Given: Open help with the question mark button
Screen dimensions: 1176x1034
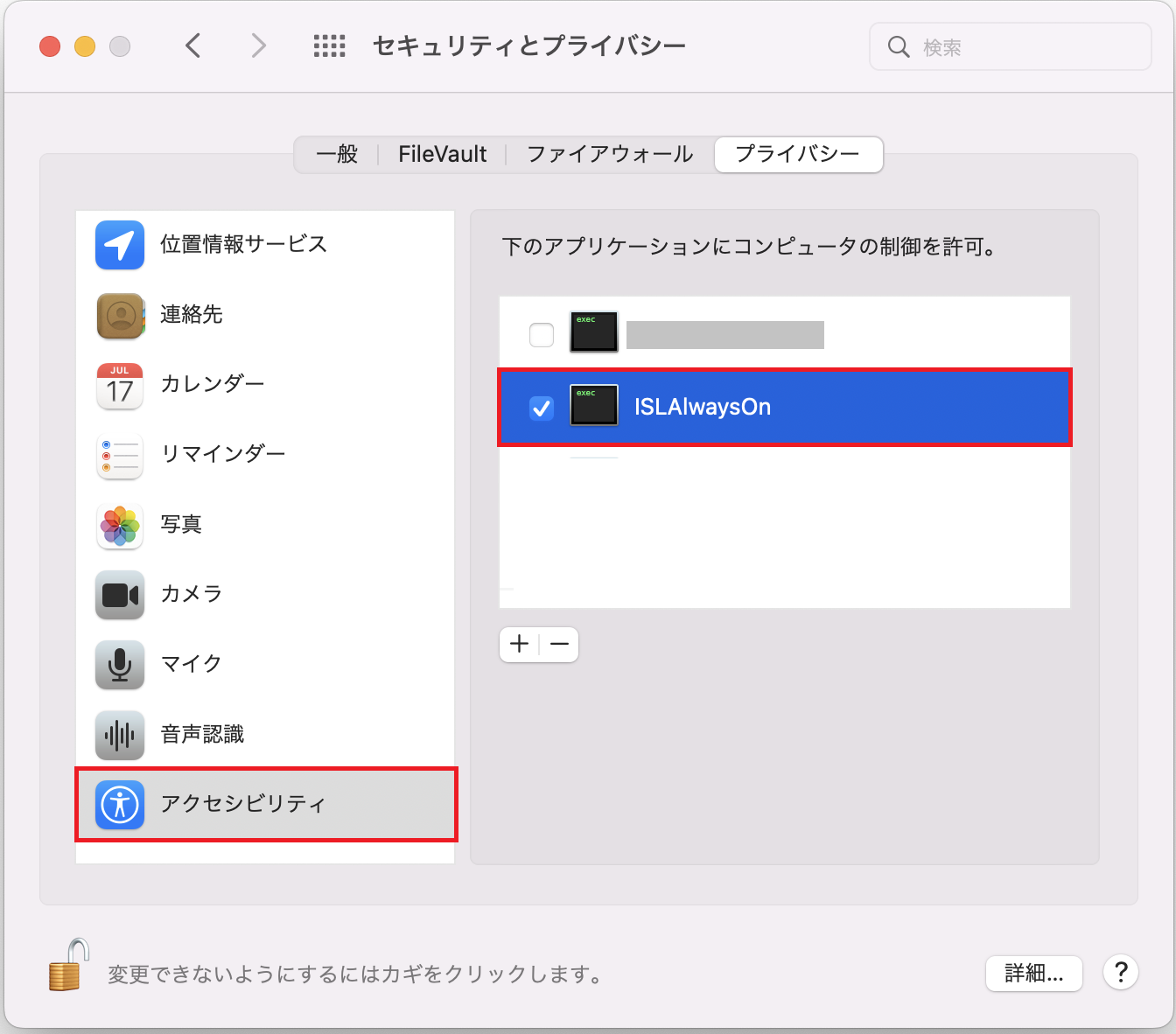Looking at the screenshot, I should coord(1121,972).
